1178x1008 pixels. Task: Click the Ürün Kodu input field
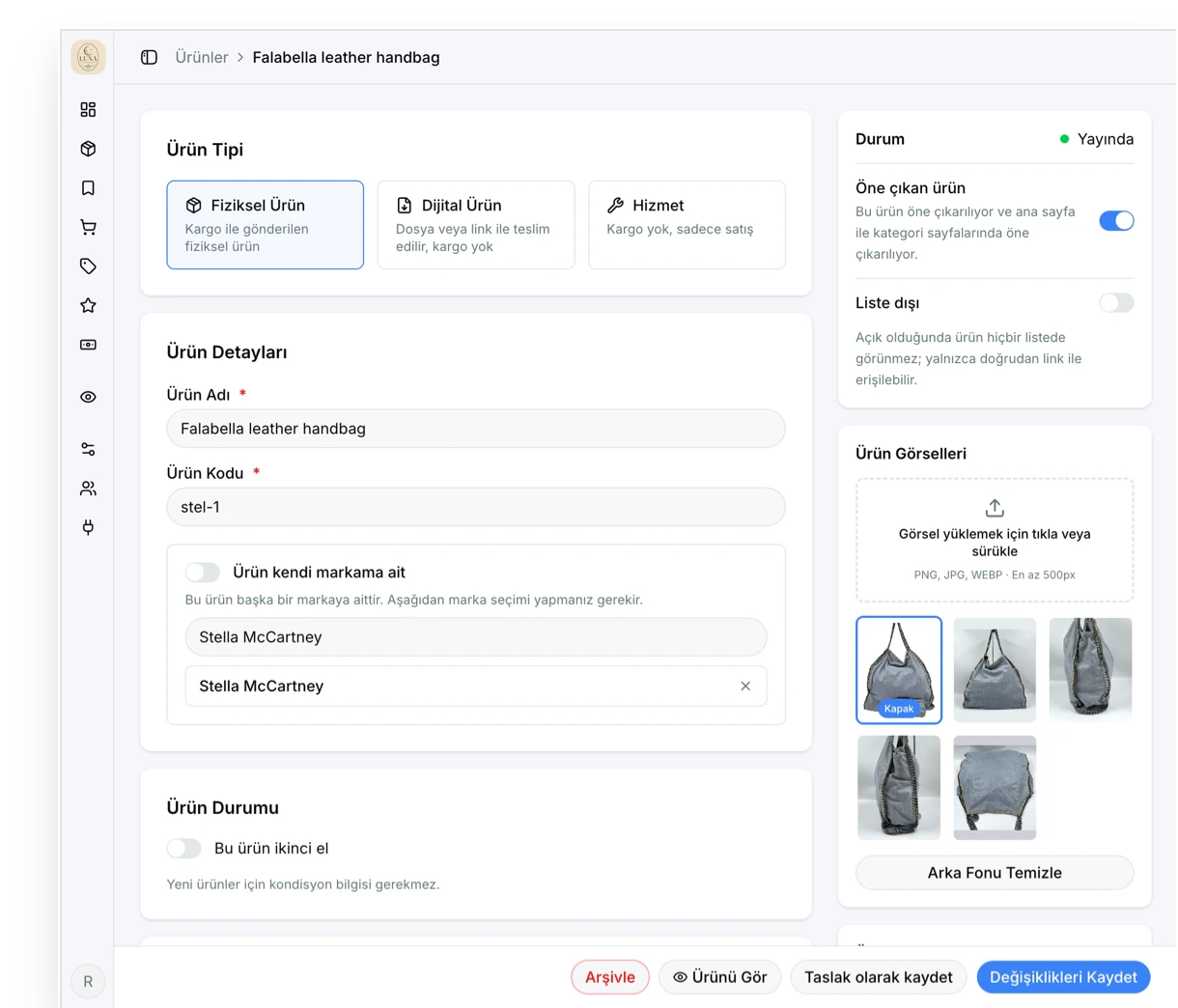pos(476,507)
